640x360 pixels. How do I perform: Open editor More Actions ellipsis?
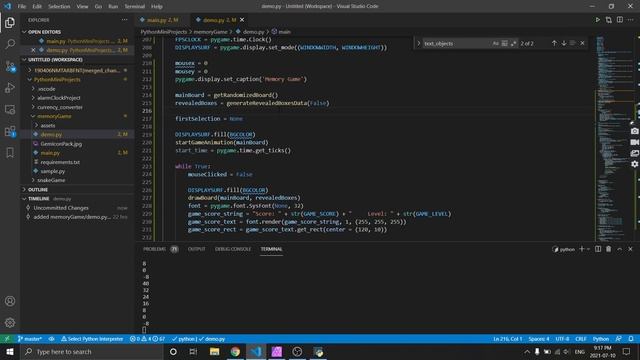[631, 20]
